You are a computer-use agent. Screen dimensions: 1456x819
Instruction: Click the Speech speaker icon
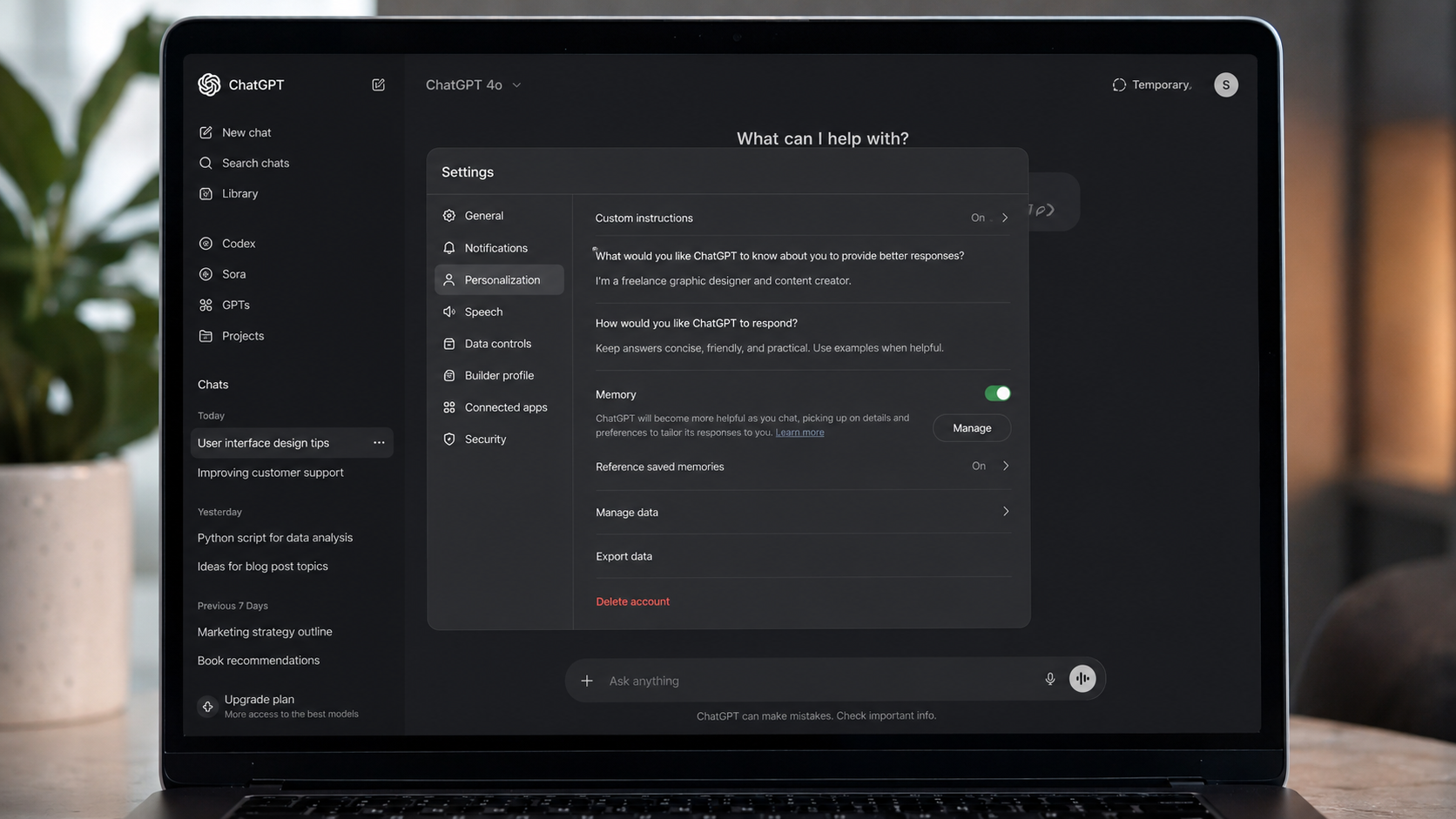click(449, 312)
